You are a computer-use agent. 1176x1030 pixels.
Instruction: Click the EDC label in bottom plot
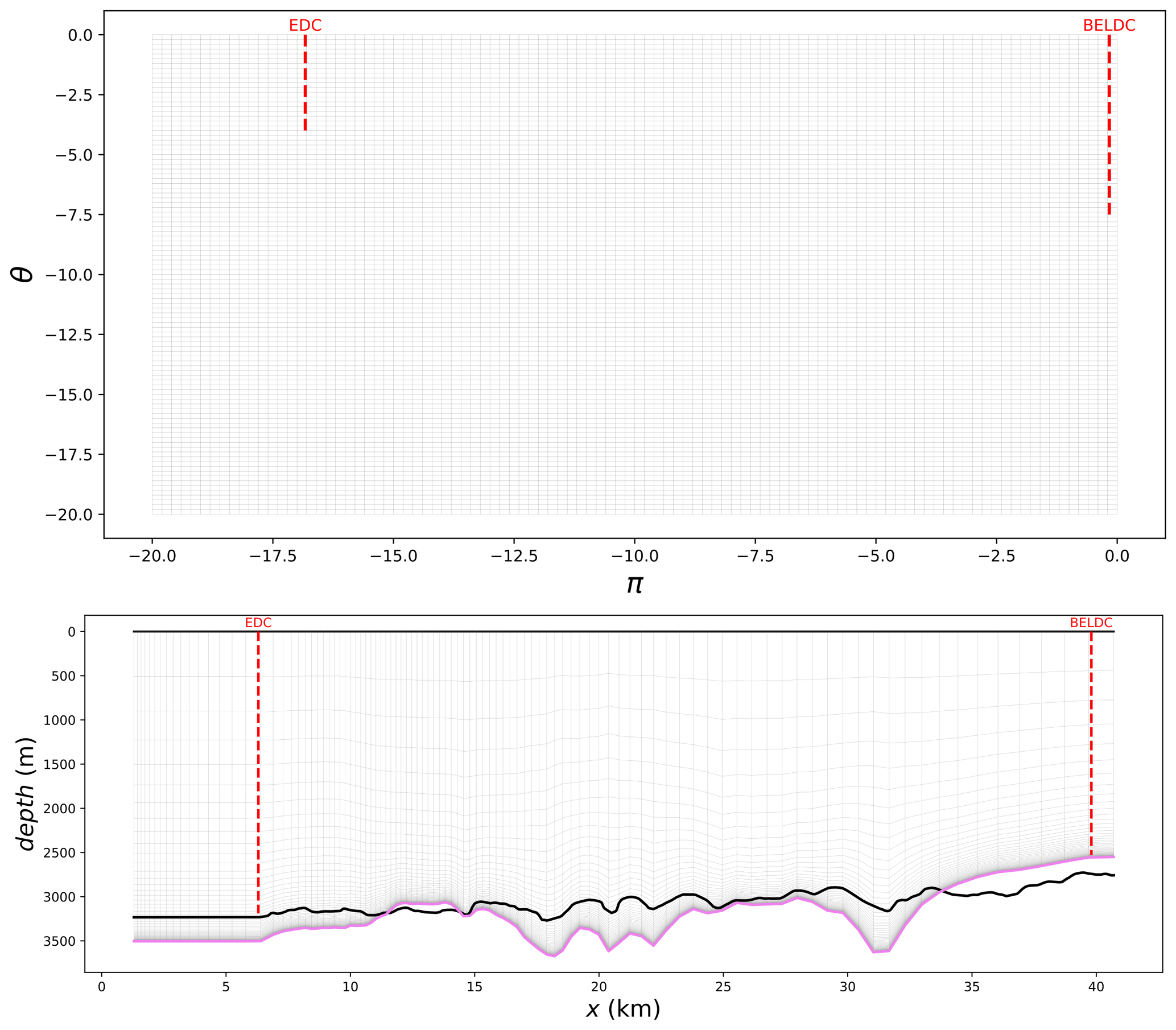point(258,623)
